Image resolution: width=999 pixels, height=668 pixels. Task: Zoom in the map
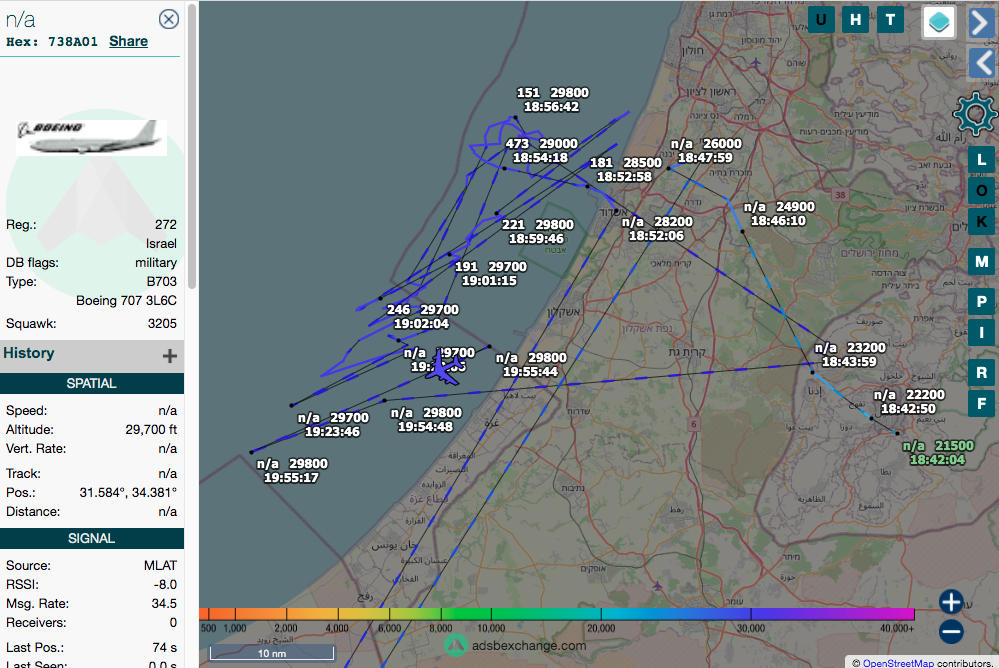click(x=951, y=602)
